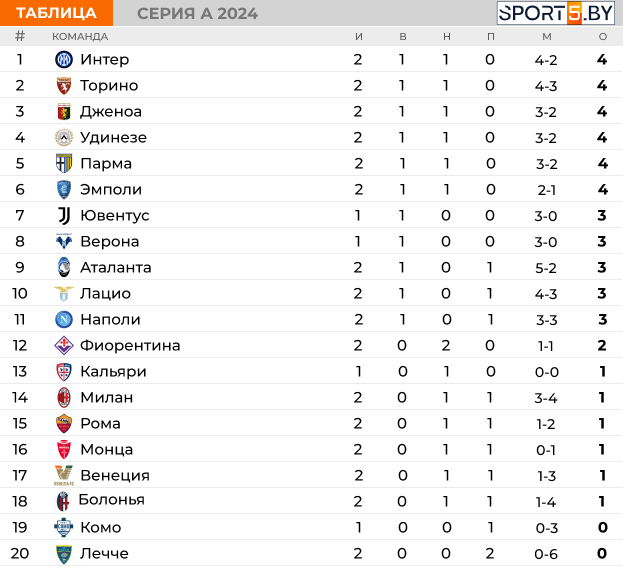Viewport: 623px width, 574px height.
Task: Click the Bologna club crest icon
Action: pos(64,501)
